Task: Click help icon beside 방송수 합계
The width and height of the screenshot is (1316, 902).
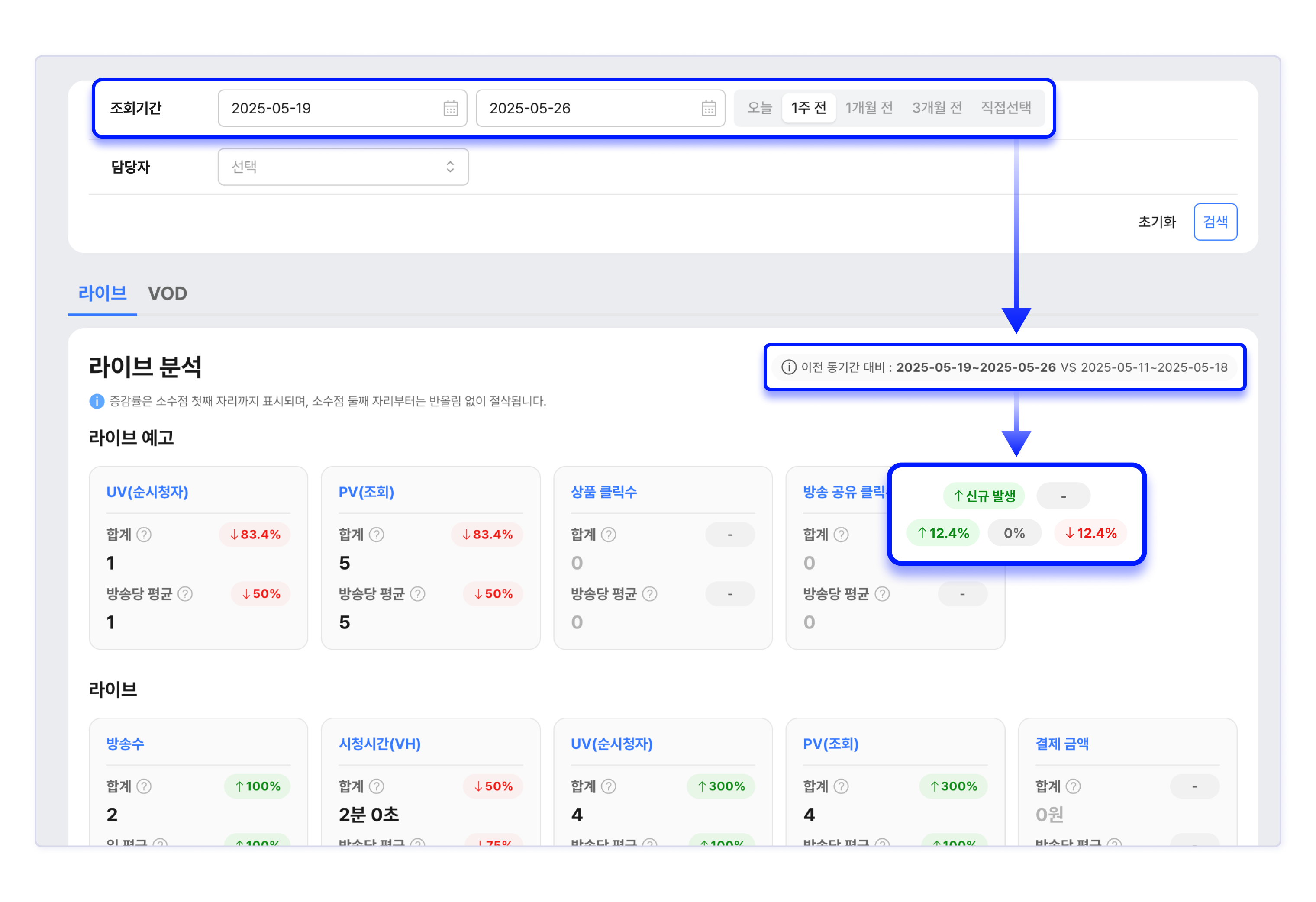Action: pos(145,786)
